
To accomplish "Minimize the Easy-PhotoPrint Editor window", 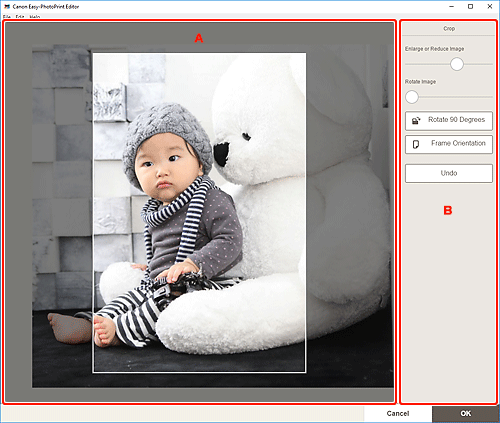I will (x=452, y=6).
